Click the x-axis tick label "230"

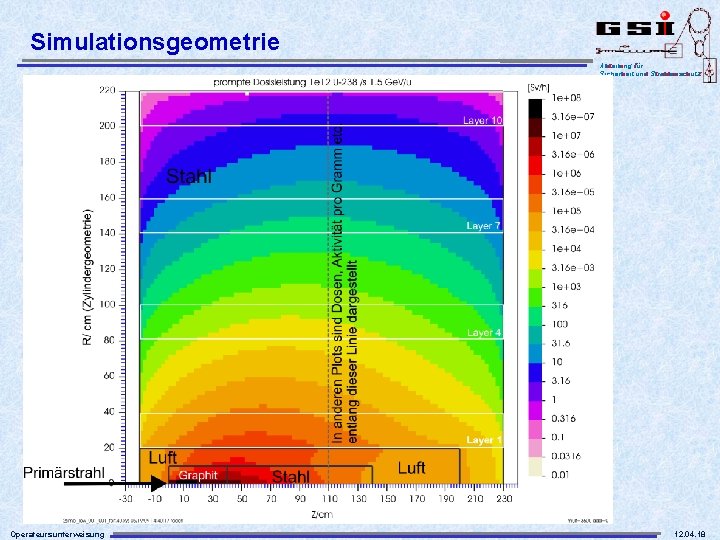coord(504,499)
